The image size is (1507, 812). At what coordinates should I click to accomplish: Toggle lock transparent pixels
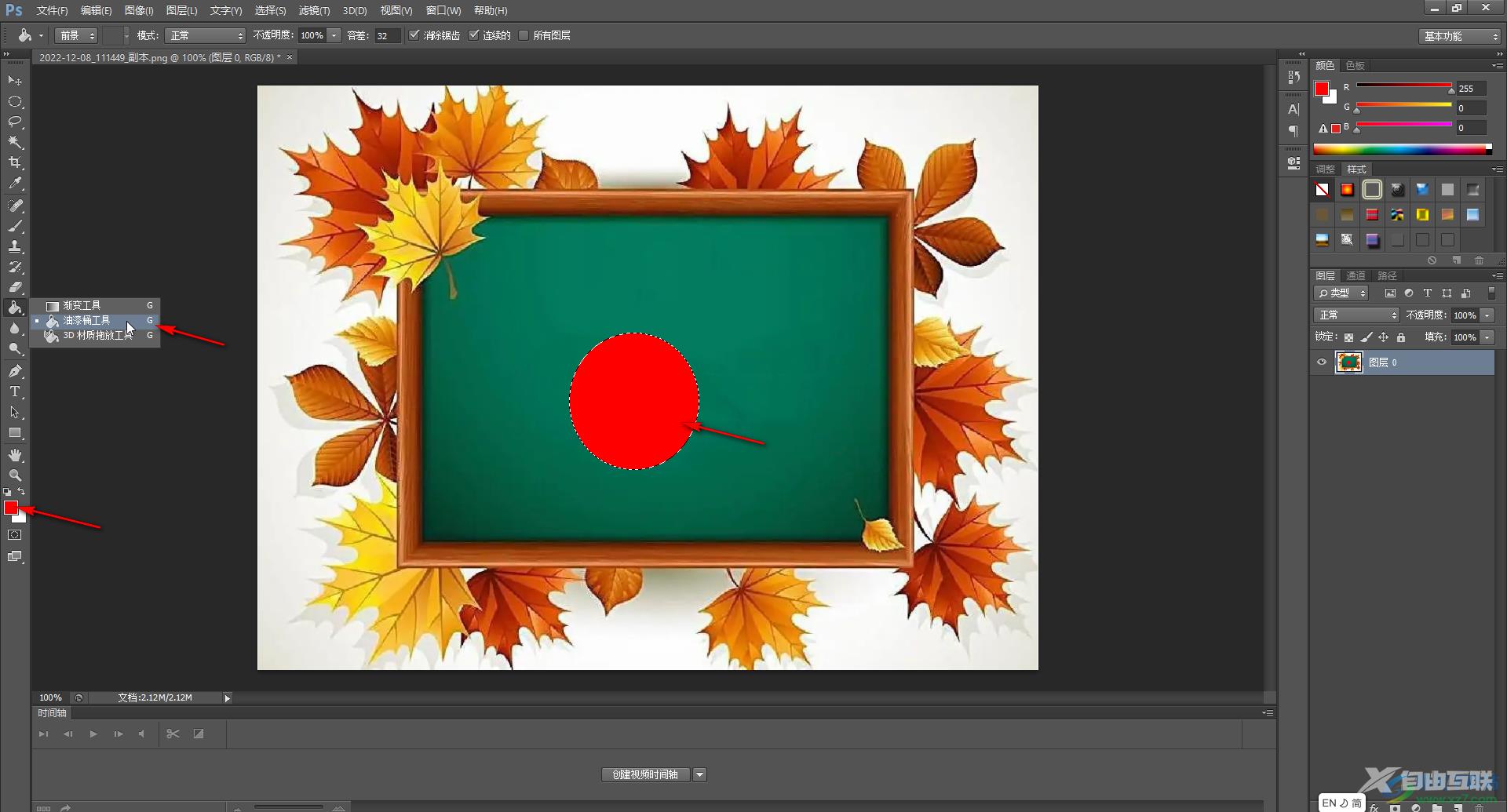1348,337
